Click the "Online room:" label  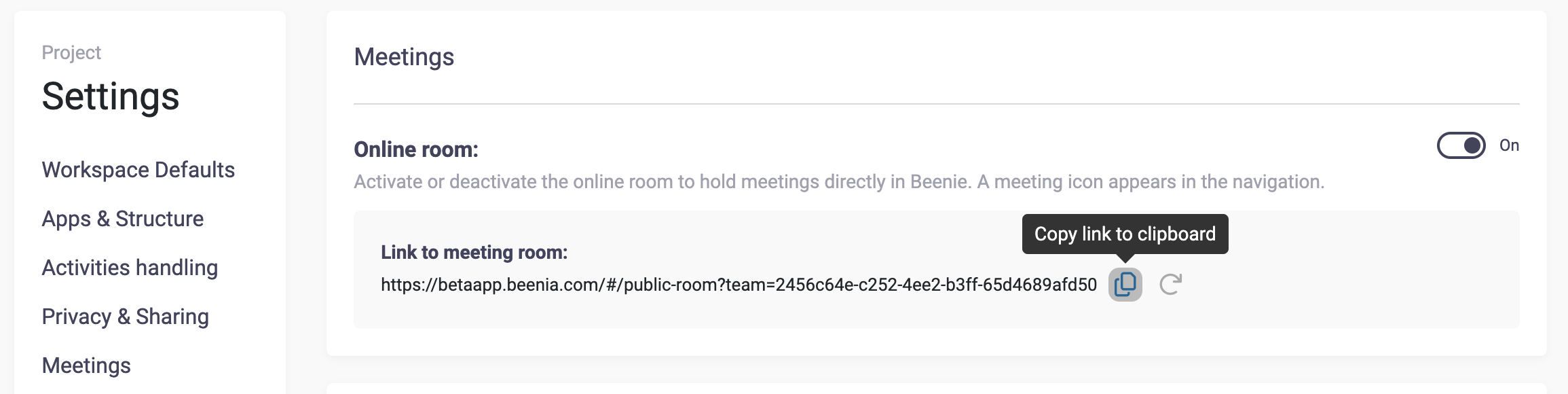coord(416,149)
